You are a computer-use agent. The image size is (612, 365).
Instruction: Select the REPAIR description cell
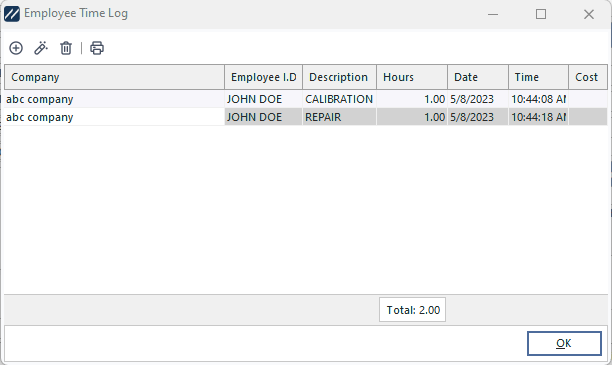(x=339, y=117)
